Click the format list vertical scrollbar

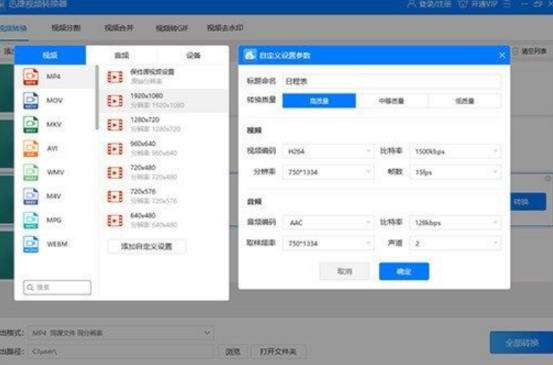point(97,97)
